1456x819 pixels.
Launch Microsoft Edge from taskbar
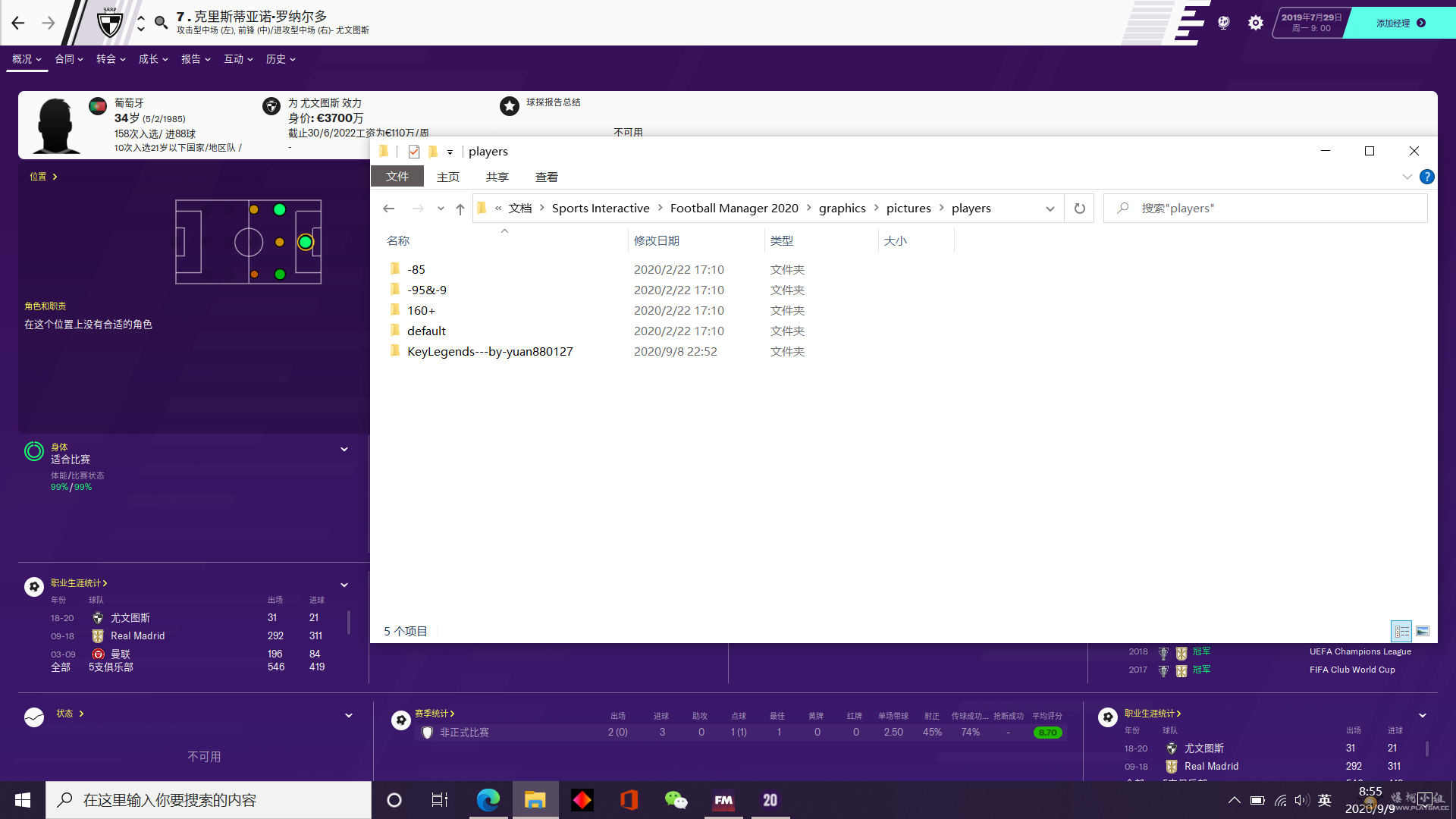tap(488, 800)
